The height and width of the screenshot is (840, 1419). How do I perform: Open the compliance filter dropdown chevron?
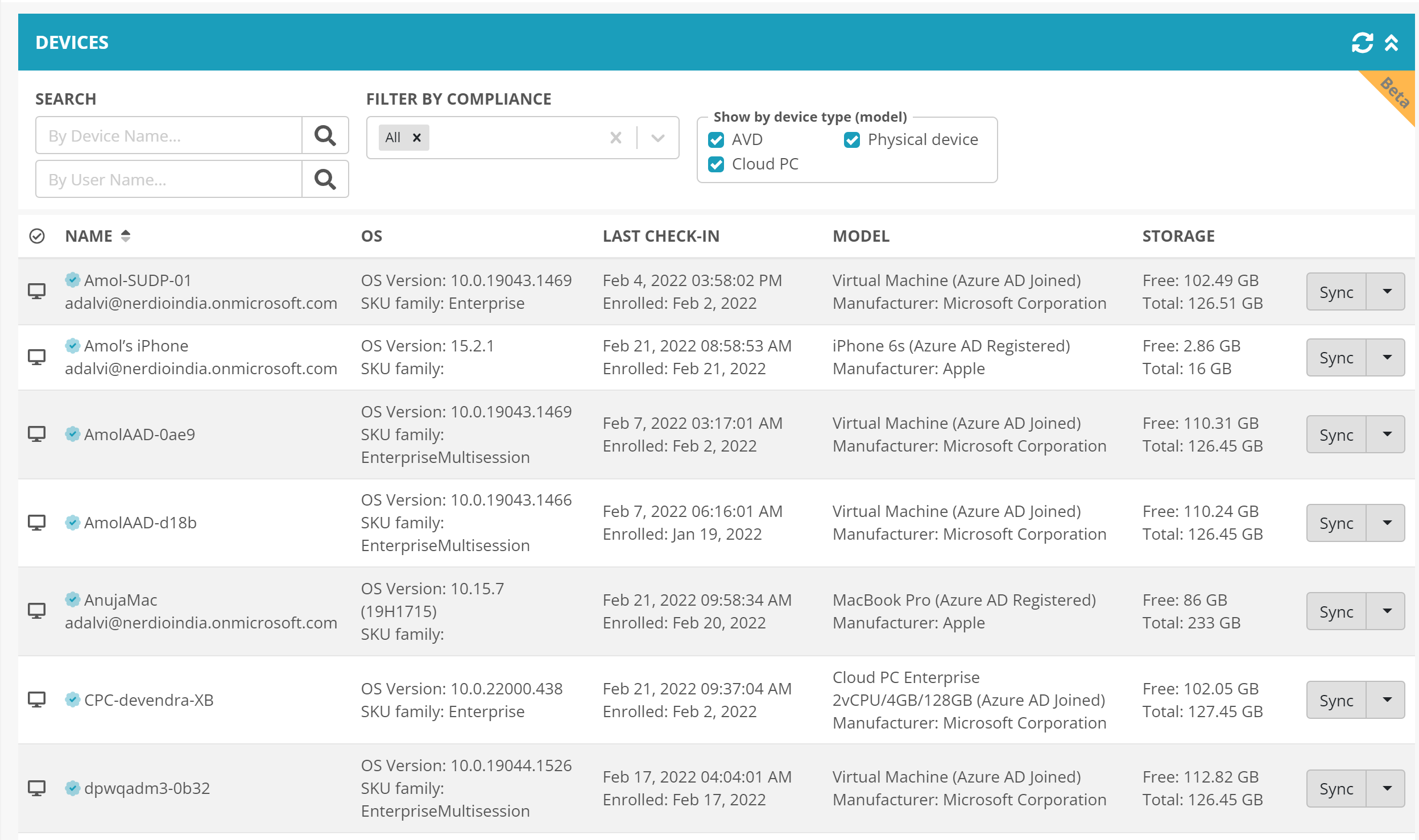click(x=658, y=138)
